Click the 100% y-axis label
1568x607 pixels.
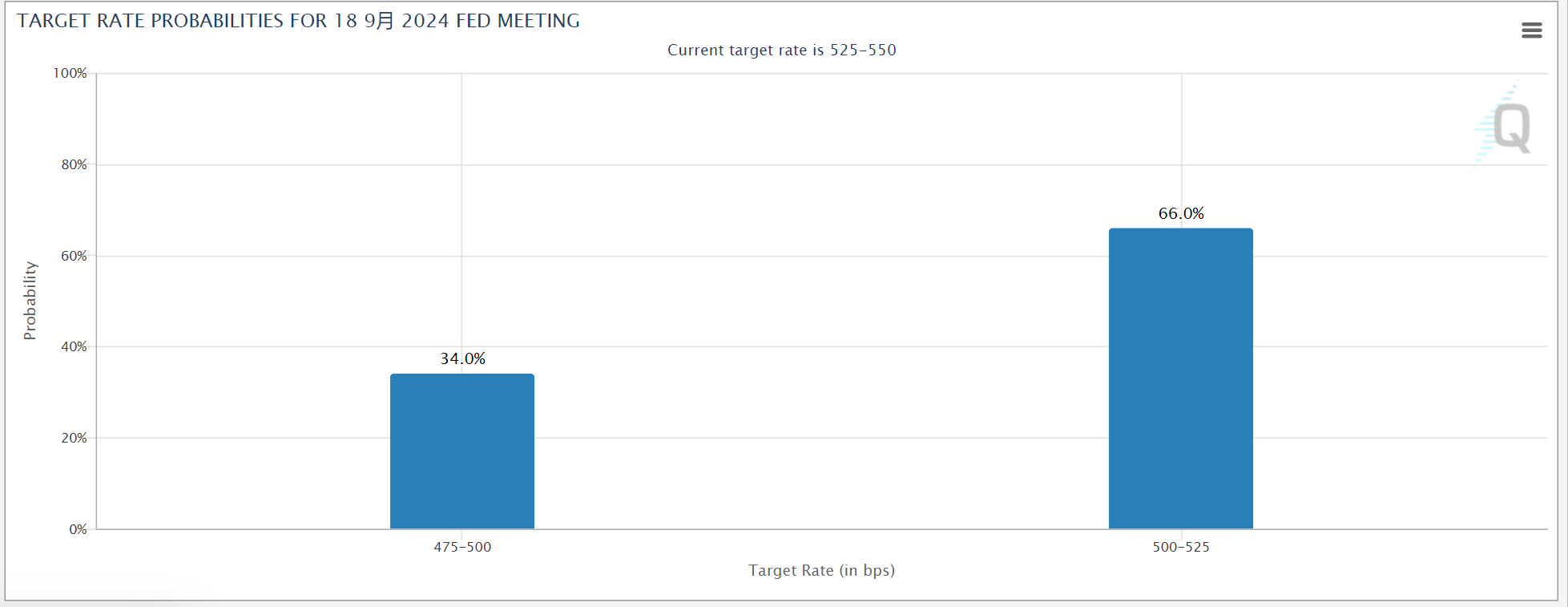71,73
